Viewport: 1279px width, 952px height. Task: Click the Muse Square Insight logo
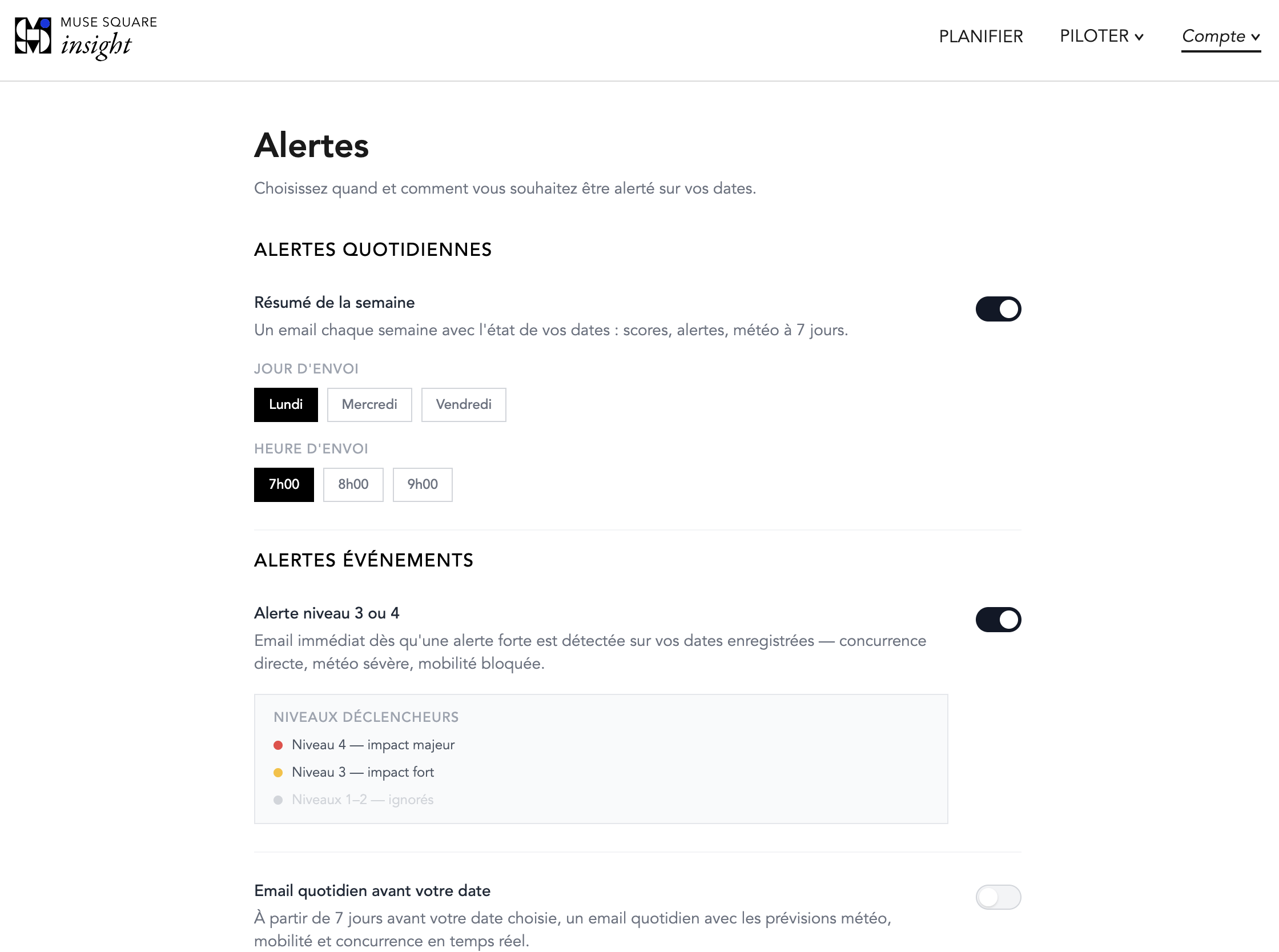click(85, 39)
